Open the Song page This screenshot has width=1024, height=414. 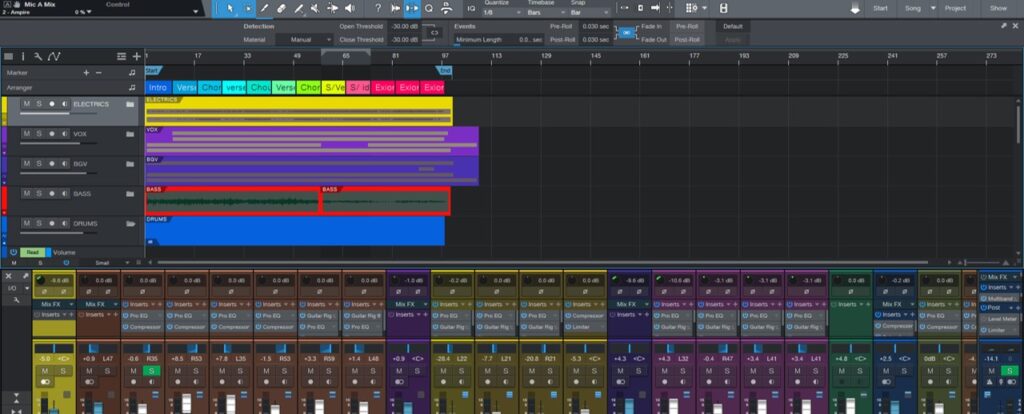912,8
